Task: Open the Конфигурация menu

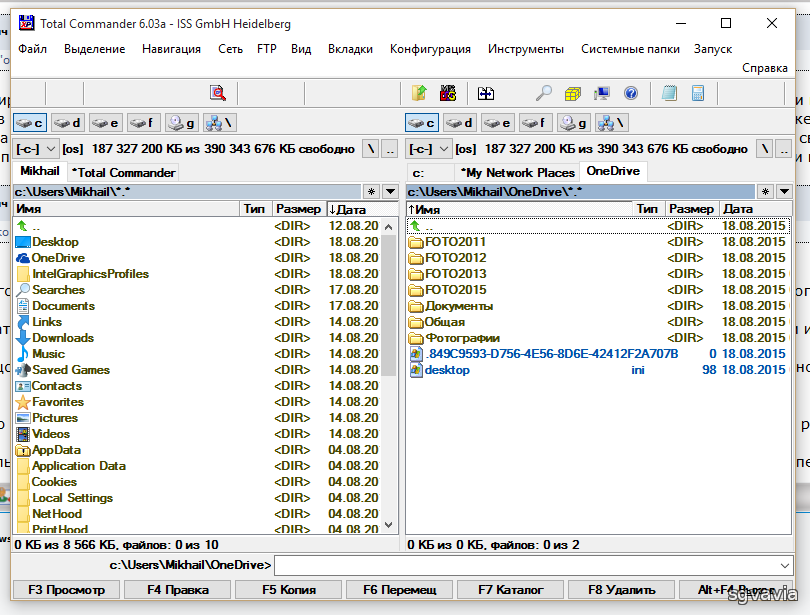Action: click(430, 49)
